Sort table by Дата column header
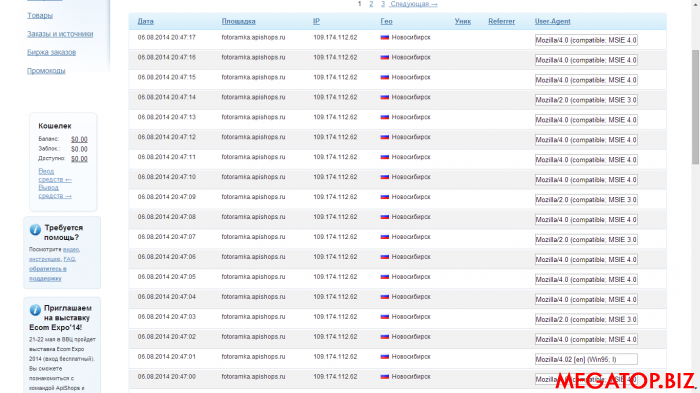700x393 pixels. (x=146, y=21)
